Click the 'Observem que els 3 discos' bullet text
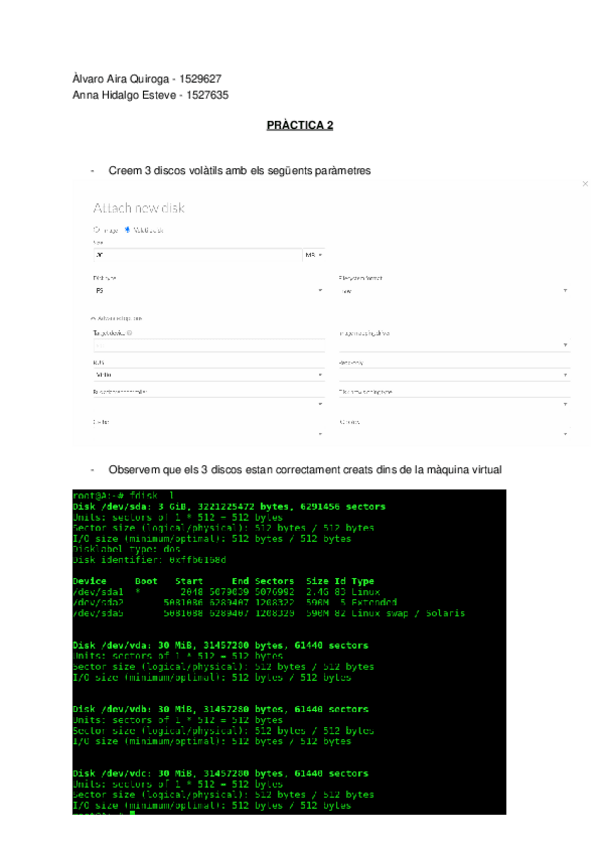Viewport: 599px width, 848px height. tap(305, 469)
